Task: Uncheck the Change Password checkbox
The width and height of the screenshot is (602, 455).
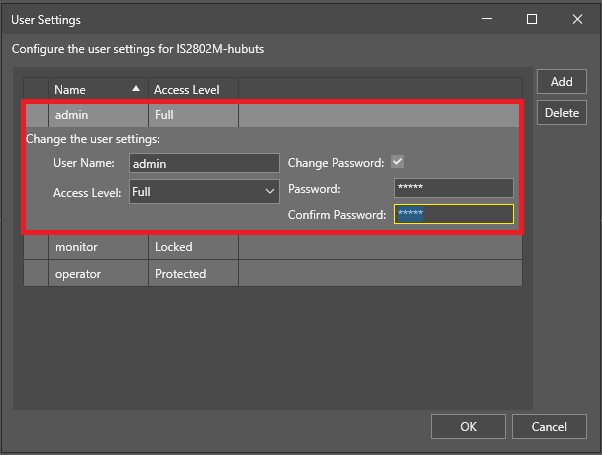Action: (x=398, y=162)
